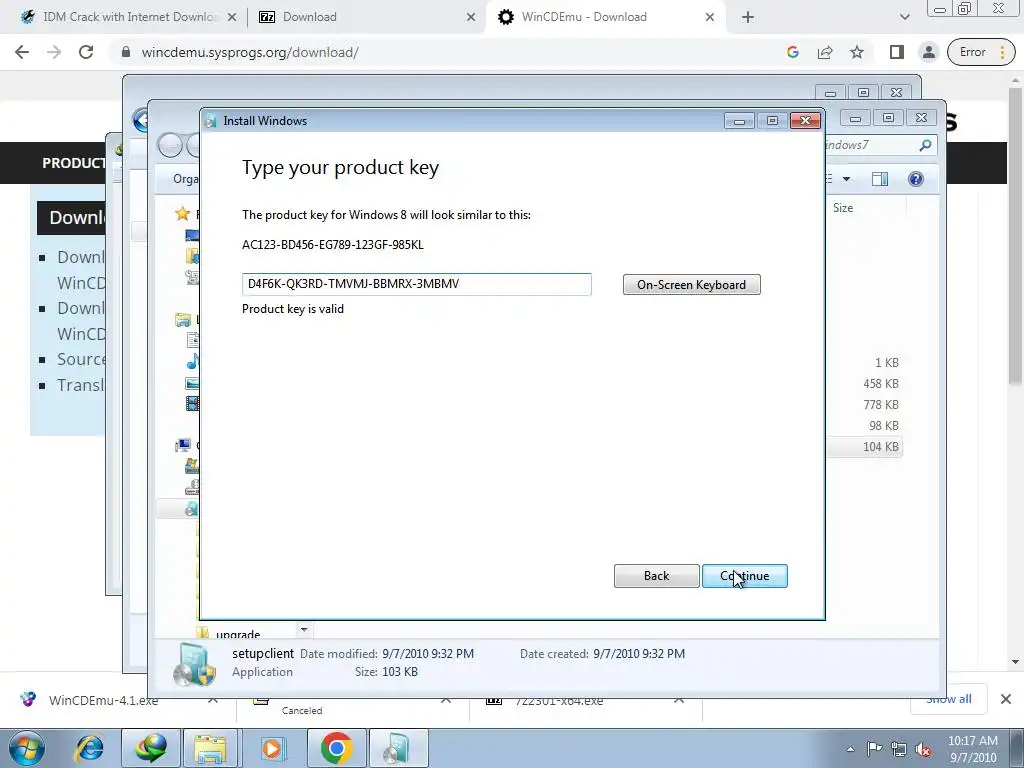The image size is (1024, 768).
Task: Click the muted volume tray icon
Action: [x=923, y=750]
